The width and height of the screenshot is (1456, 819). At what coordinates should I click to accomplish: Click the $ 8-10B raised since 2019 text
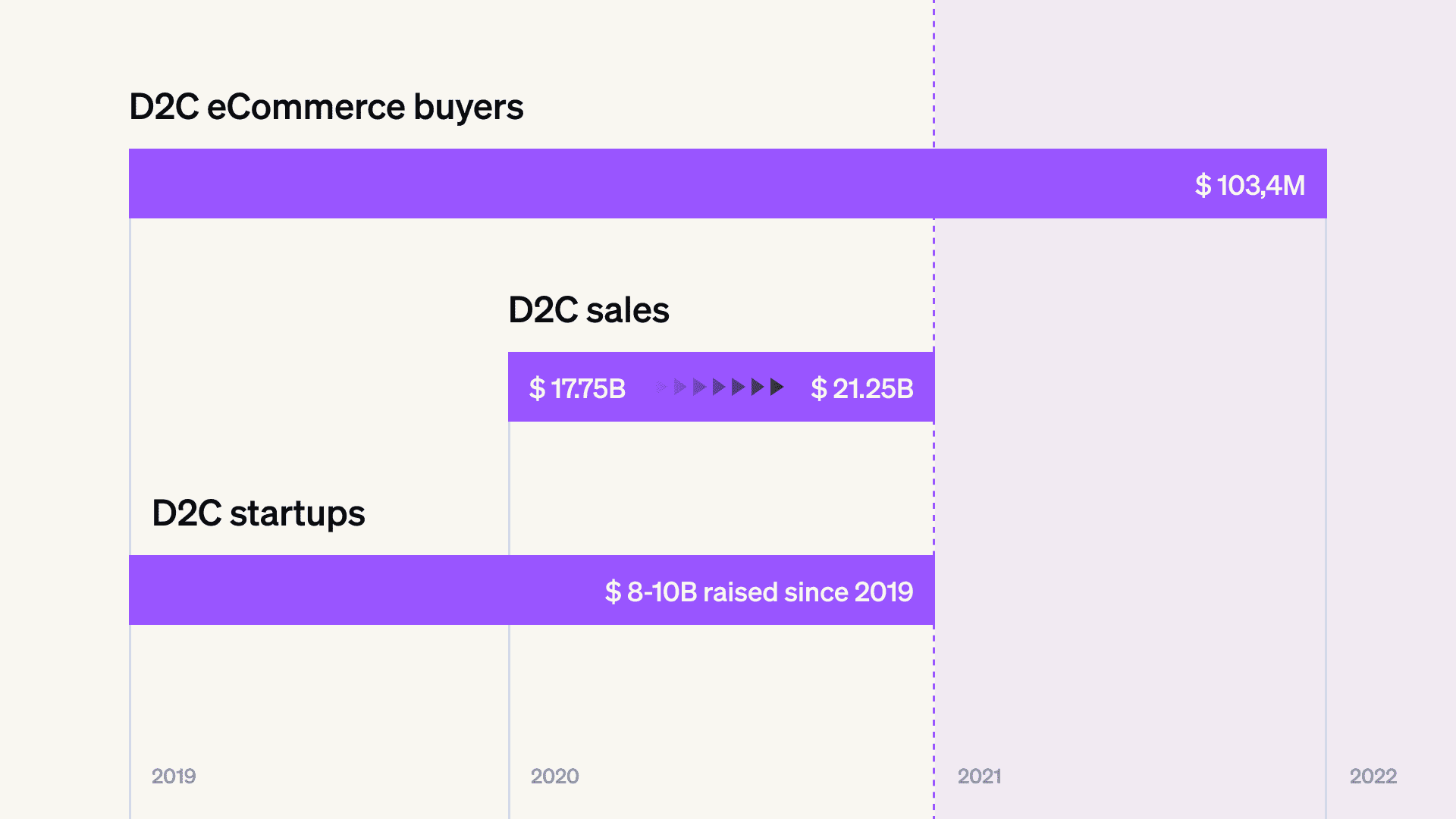point(759,591)
